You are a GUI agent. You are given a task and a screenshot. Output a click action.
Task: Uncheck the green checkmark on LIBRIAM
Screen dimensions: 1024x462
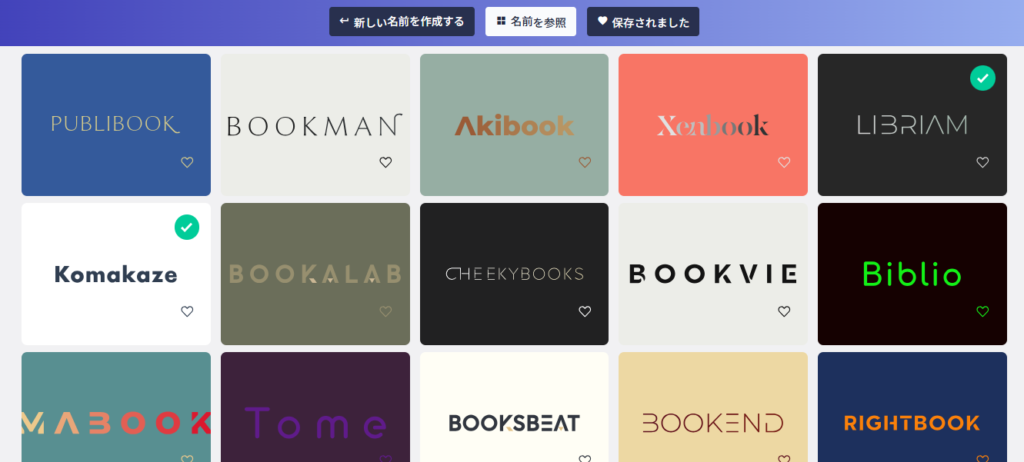pos(983,78)
